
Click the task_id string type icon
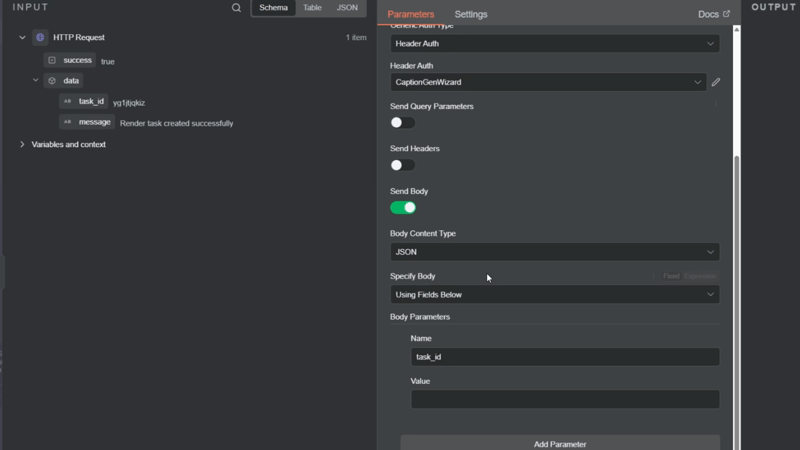(x=67, y=101)
